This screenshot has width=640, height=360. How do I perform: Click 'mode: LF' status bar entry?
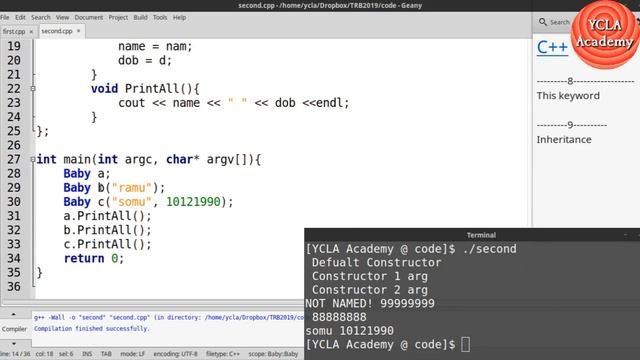(132, 354)
